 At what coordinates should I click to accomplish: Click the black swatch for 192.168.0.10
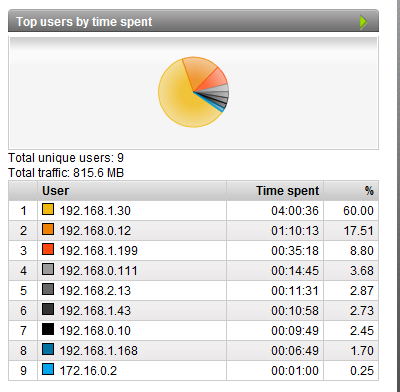click(x=48, y=329)
